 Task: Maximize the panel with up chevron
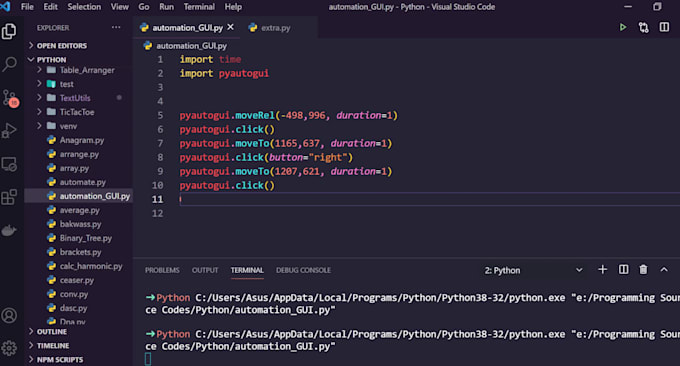664,270
